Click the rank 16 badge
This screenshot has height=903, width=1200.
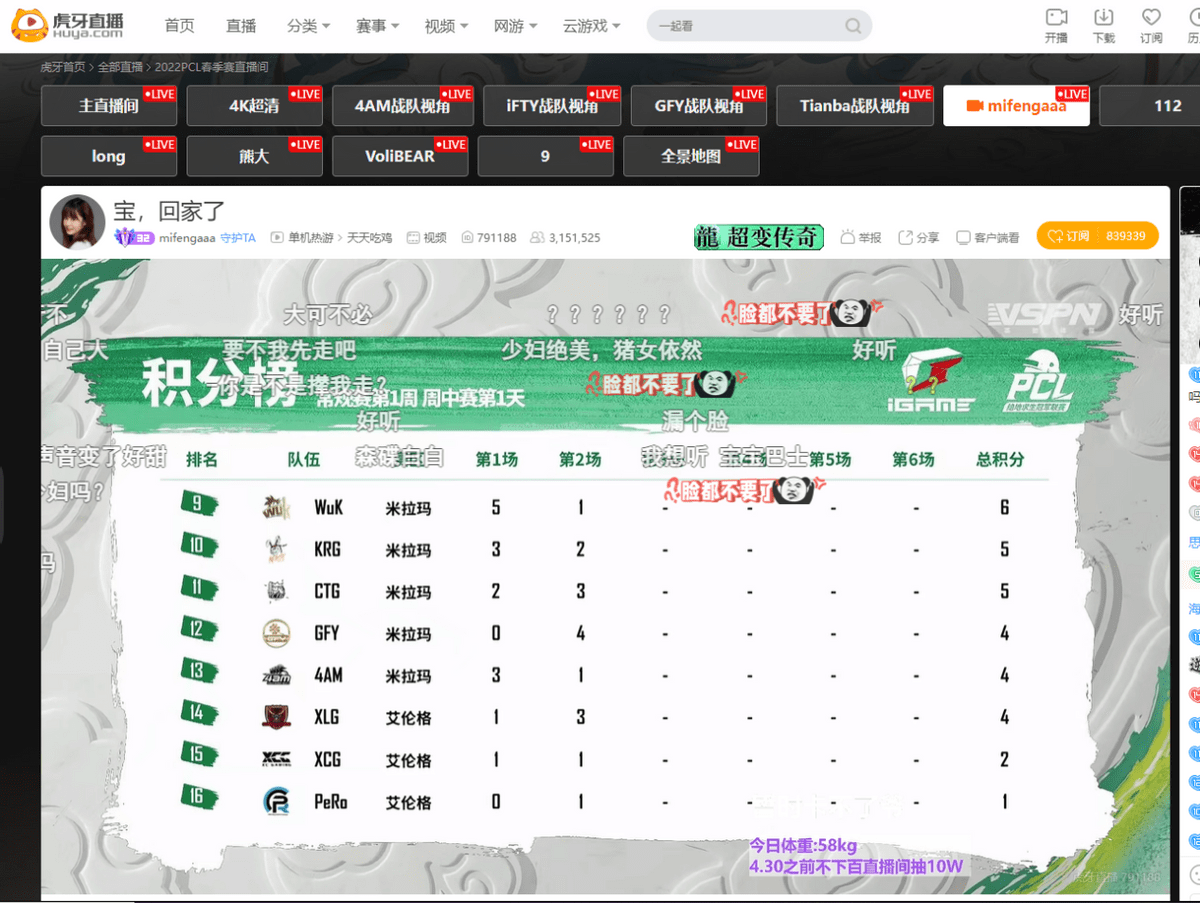click(198, 797)
